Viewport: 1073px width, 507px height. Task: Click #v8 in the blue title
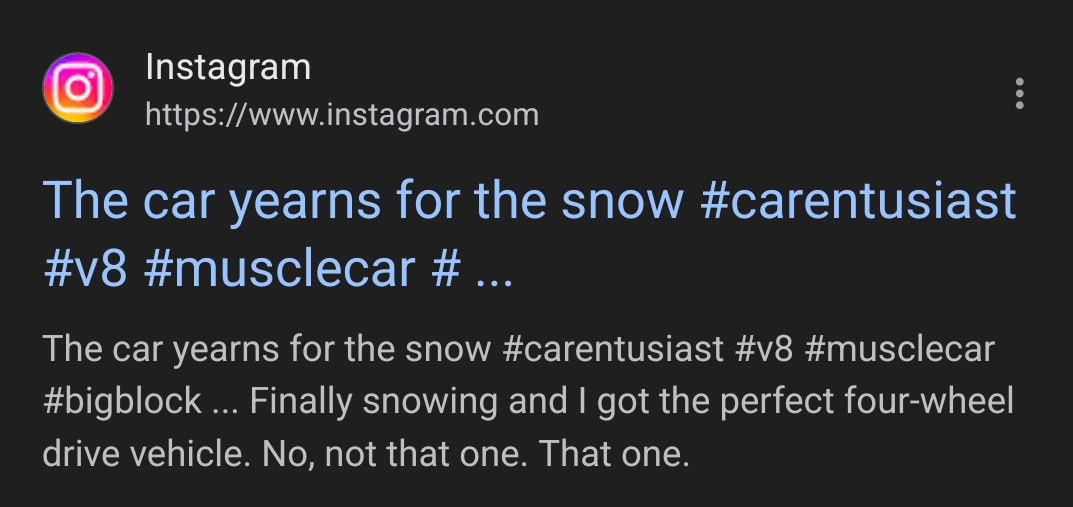pos(86,268)
